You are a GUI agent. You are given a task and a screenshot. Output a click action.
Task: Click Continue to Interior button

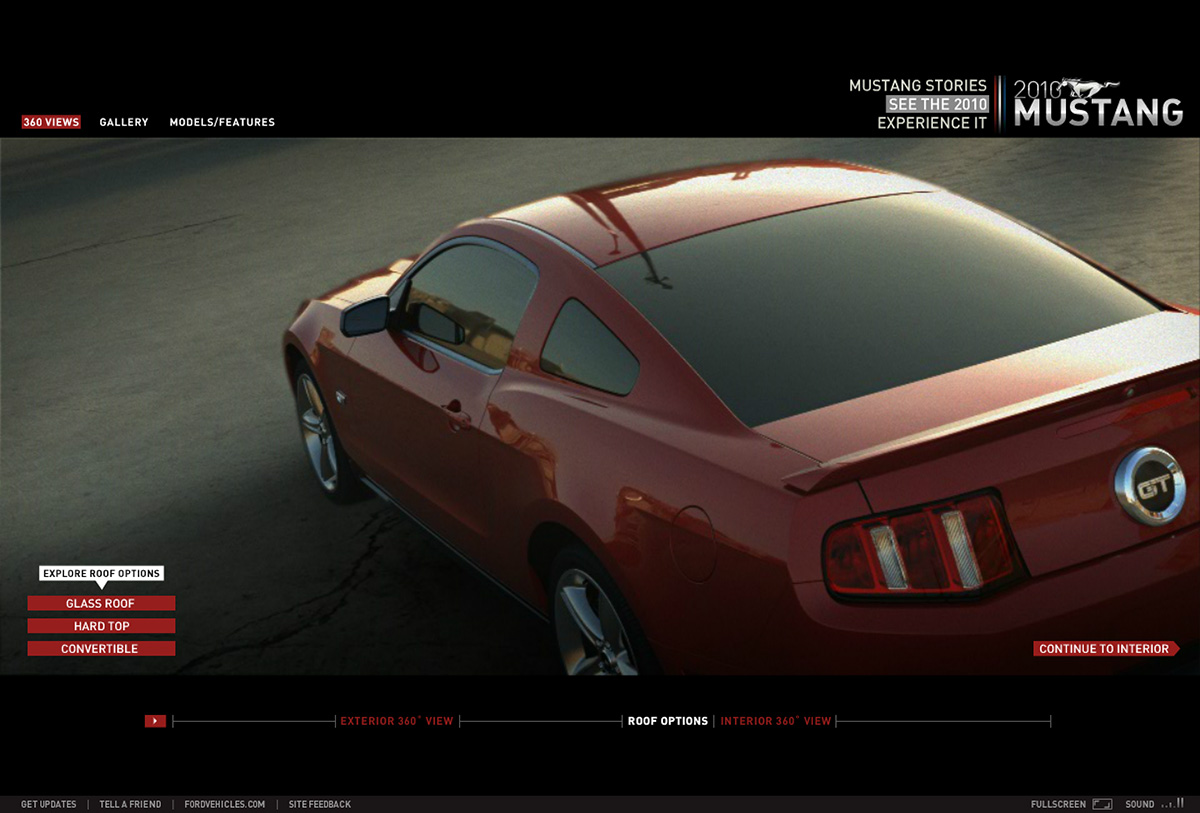click(1106, 649)
